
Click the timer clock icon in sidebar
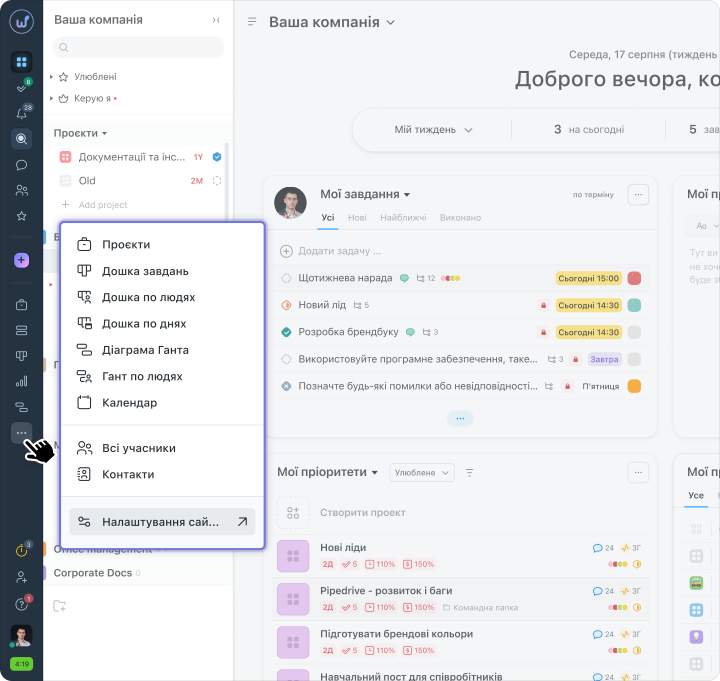pyautogui.click(x=21, y=551)
